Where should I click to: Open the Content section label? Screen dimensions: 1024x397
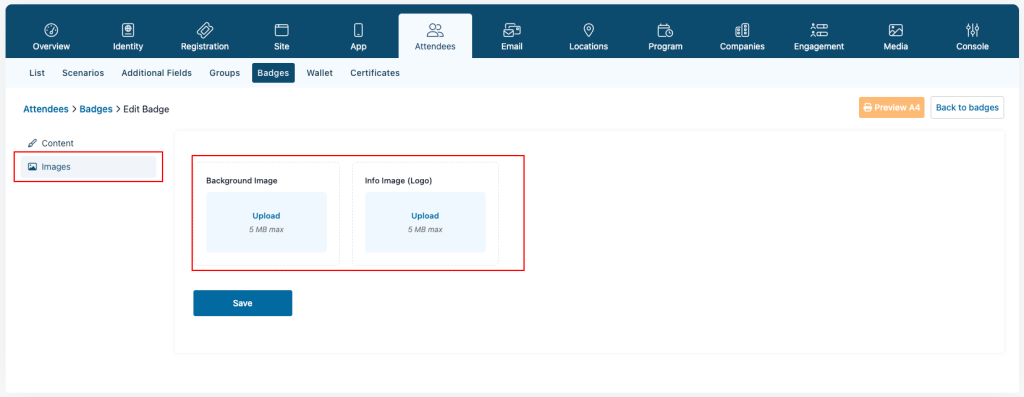(x=57, y=143)
